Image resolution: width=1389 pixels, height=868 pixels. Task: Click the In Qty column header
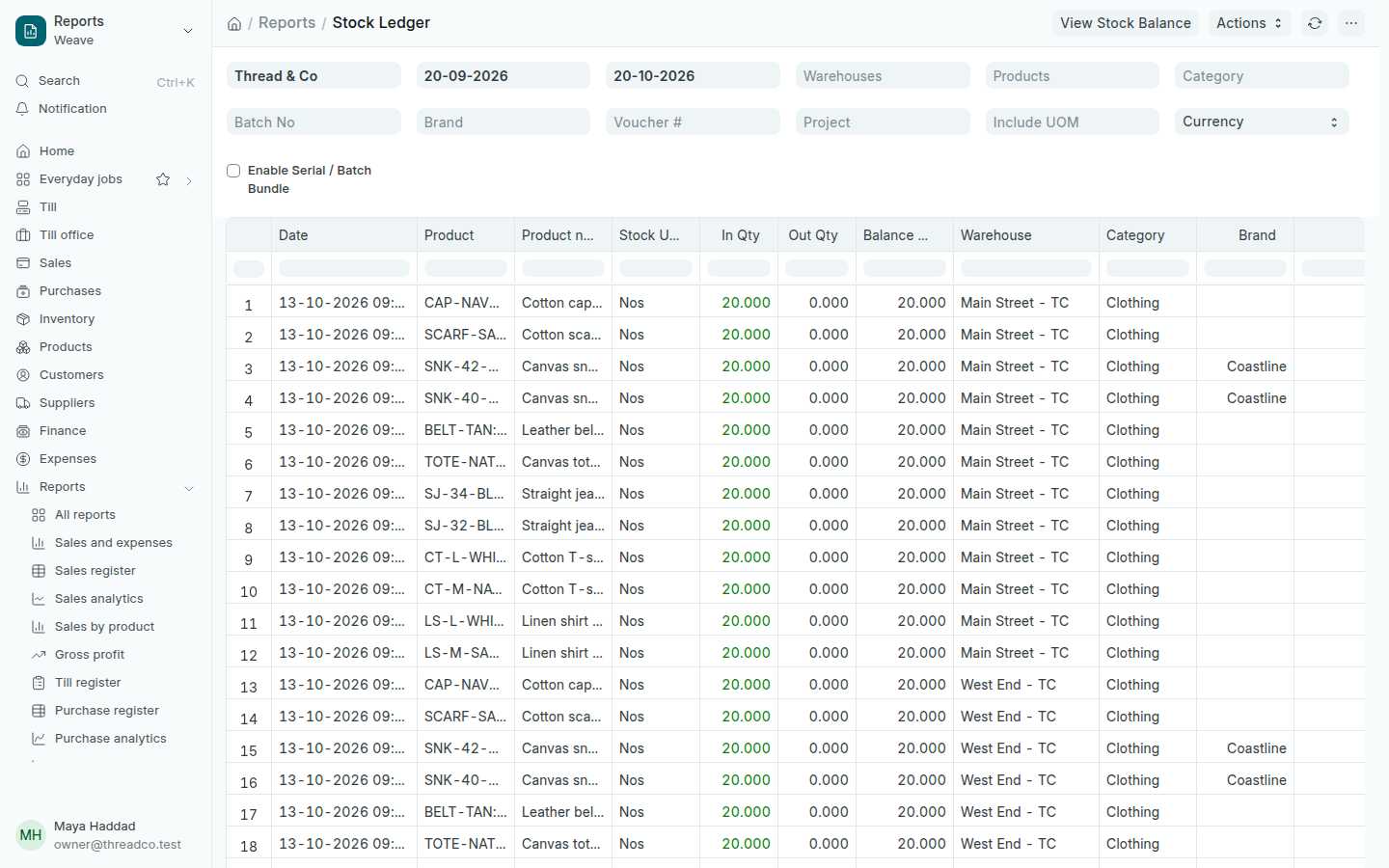point(740,235)
